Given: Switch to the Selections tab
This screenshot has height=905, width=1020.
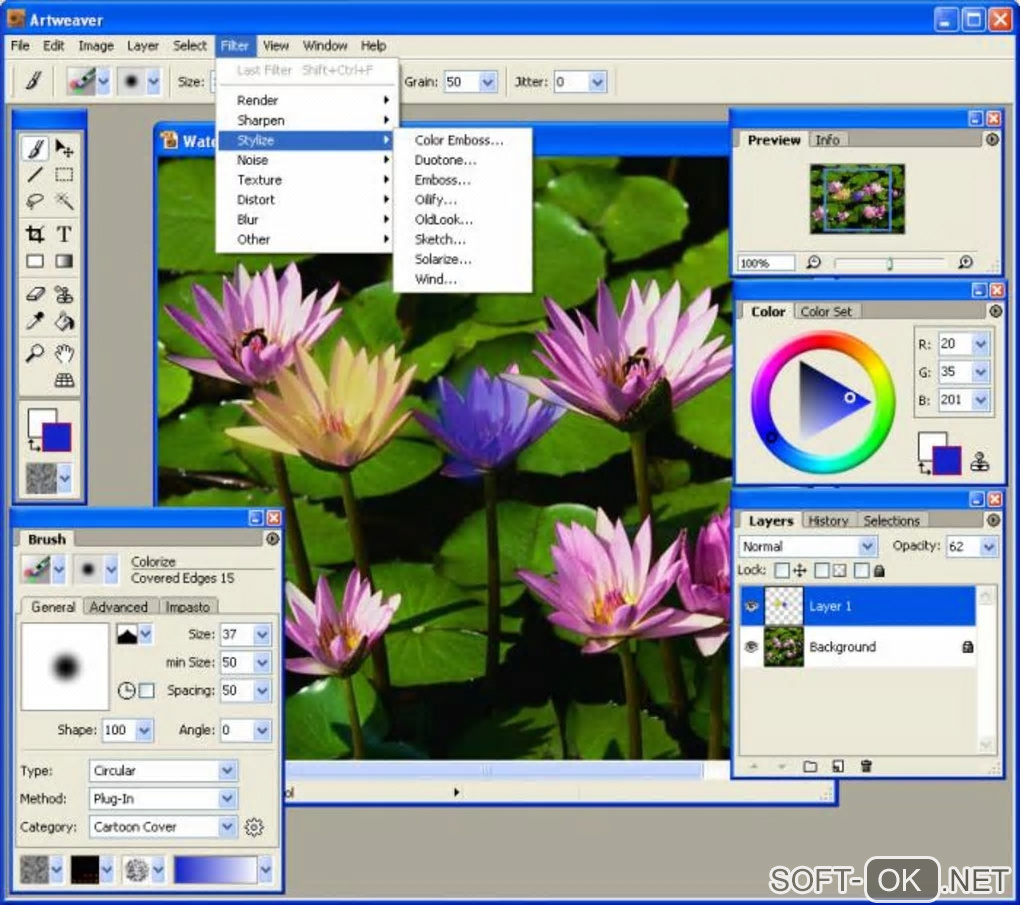Looking at the screenshot, I should (891, 520).
